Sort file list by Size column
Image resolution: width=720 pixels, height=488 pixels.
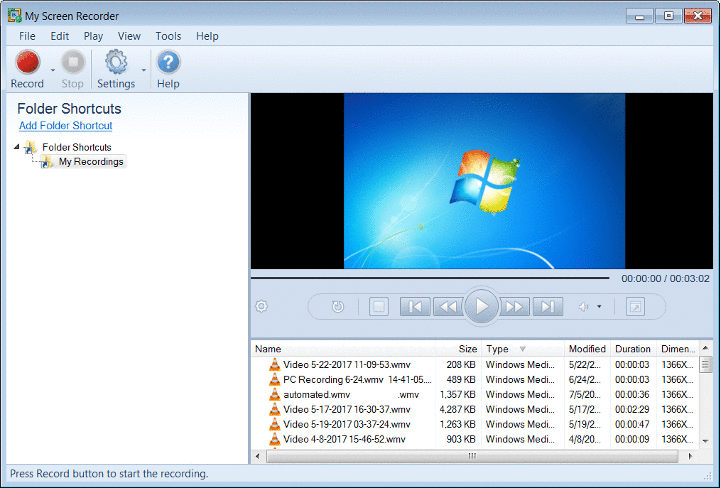[458, 349]
